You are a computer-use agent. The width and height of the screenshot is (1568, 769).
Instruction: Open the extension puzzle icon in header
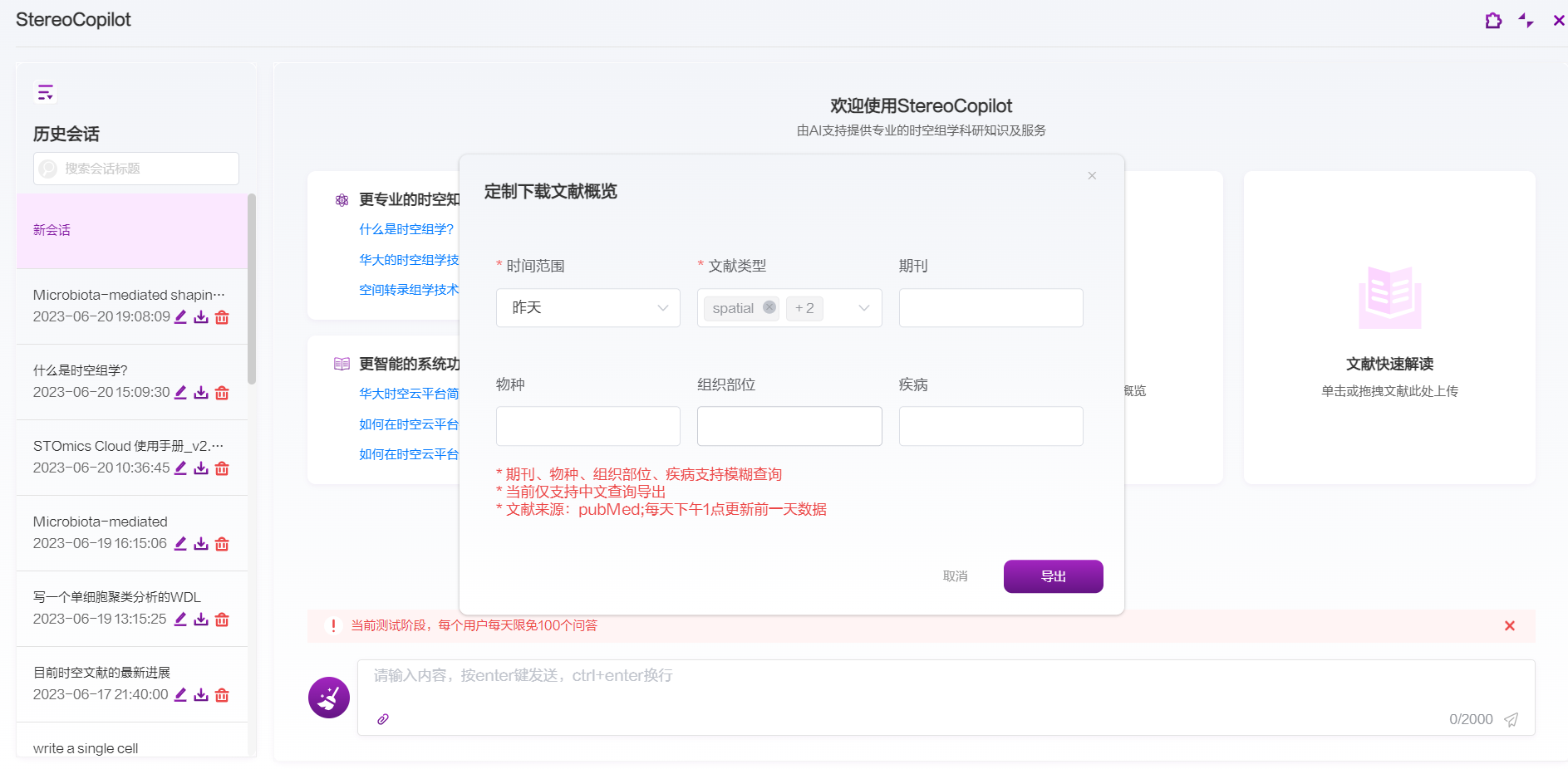point(1493,21)
